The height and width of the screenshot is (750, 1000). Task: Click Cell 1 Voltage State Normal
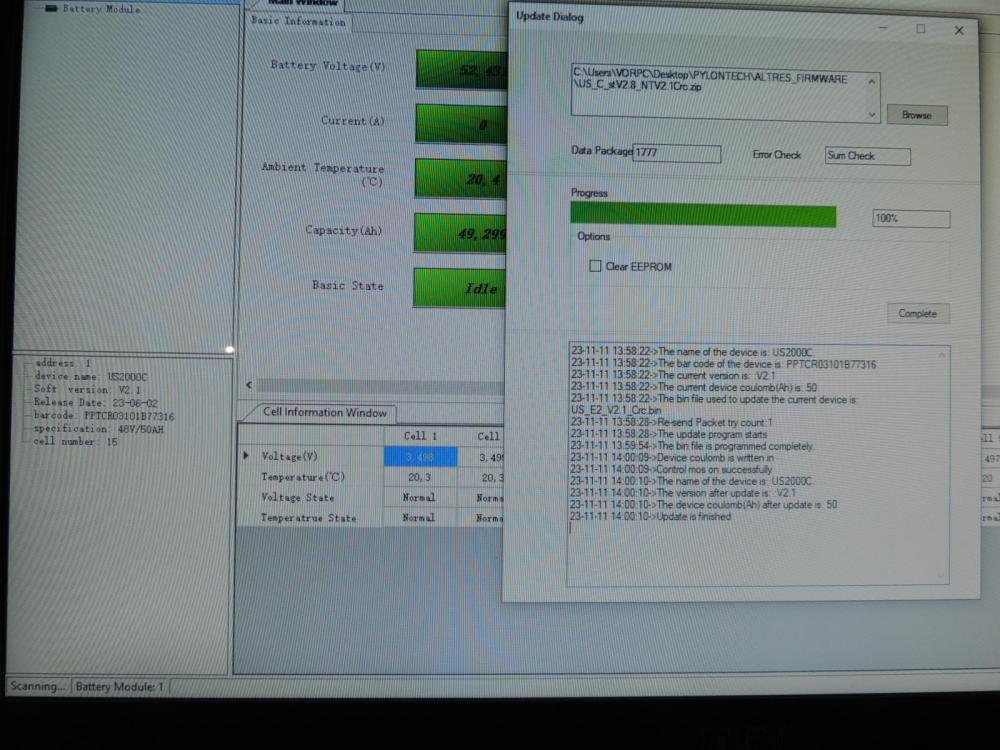tap(420, 497)
